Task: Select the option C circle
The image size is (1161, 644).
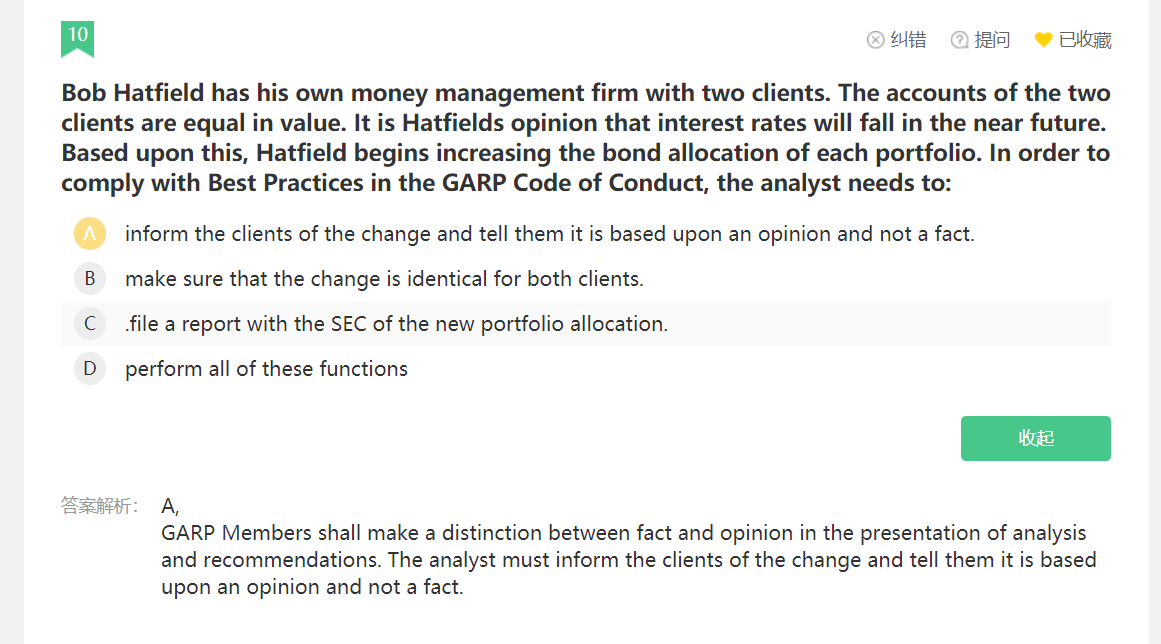Action: point(90,324)
